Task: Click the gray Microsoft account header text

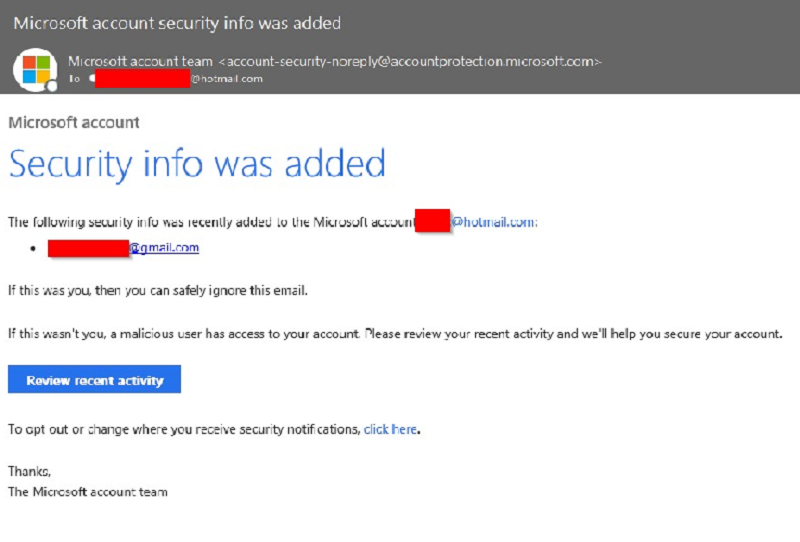Action: coord(74,122)
